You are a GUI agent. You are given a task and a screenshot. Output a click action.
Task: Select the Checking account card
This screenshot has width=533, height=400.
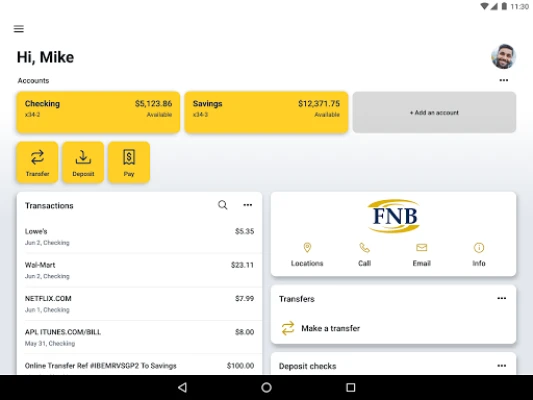pos(98,112)
